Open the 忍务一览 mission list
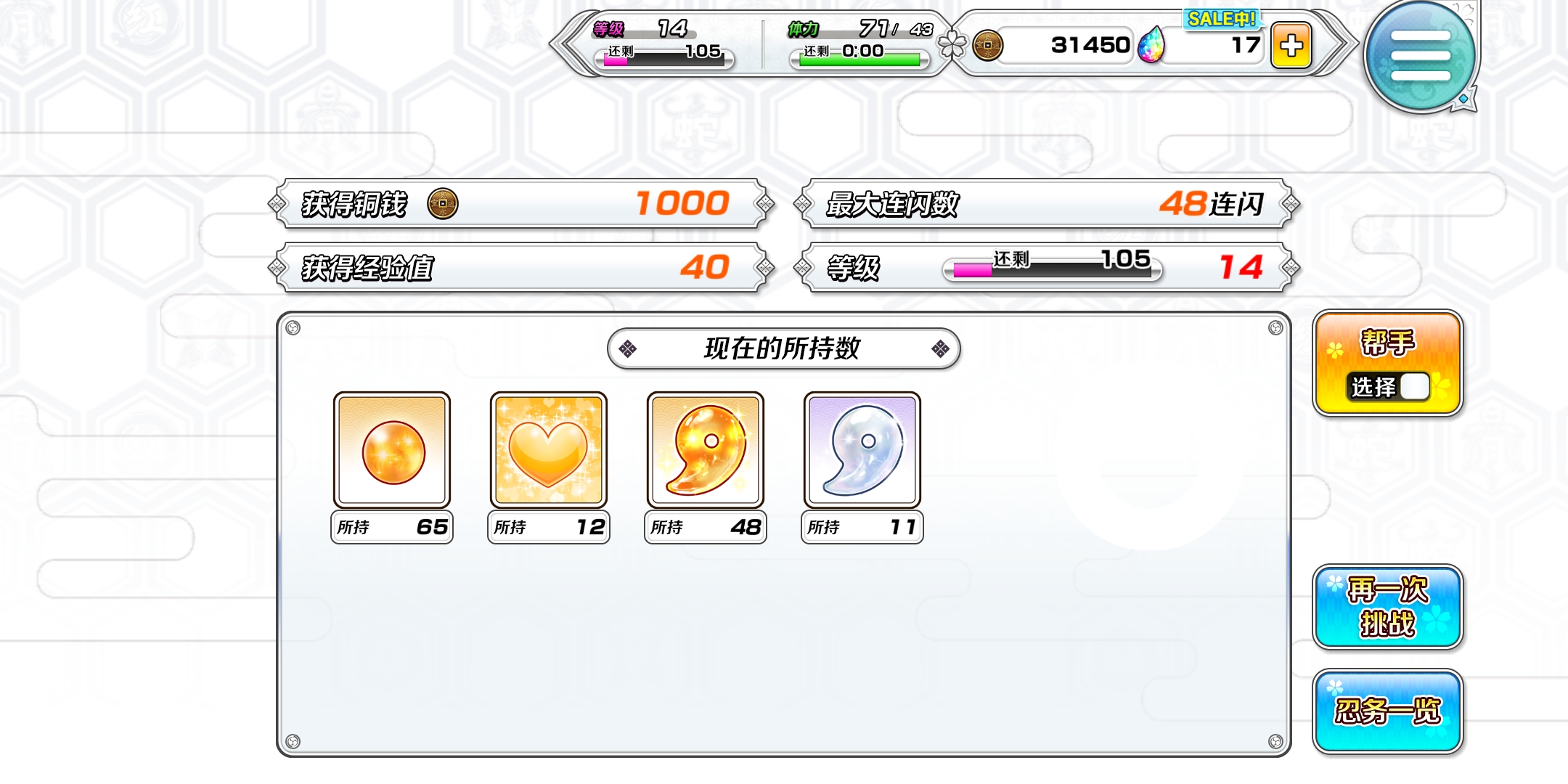 1387,711
